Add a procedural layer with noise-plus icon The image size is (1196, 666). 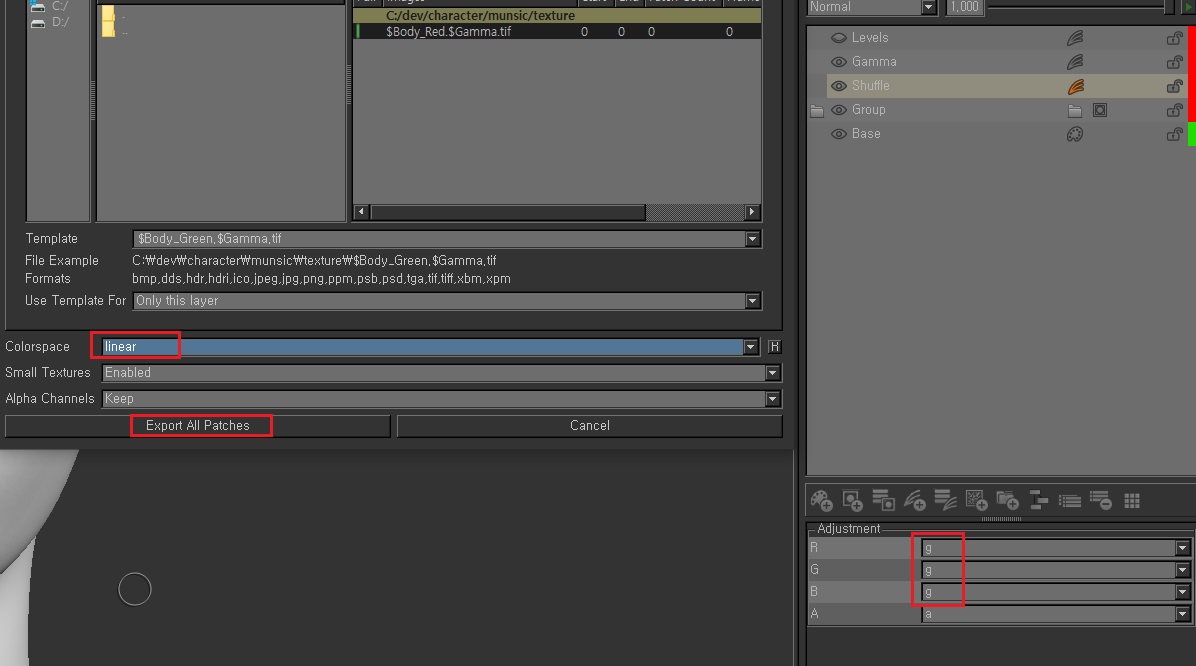click(x=976, y=500)
